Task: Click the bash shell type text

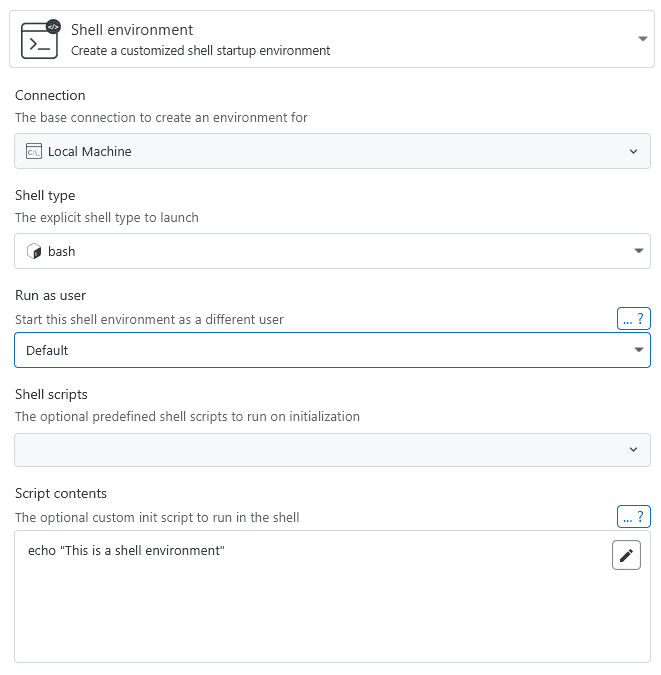Action: click(x=62, y=251)
